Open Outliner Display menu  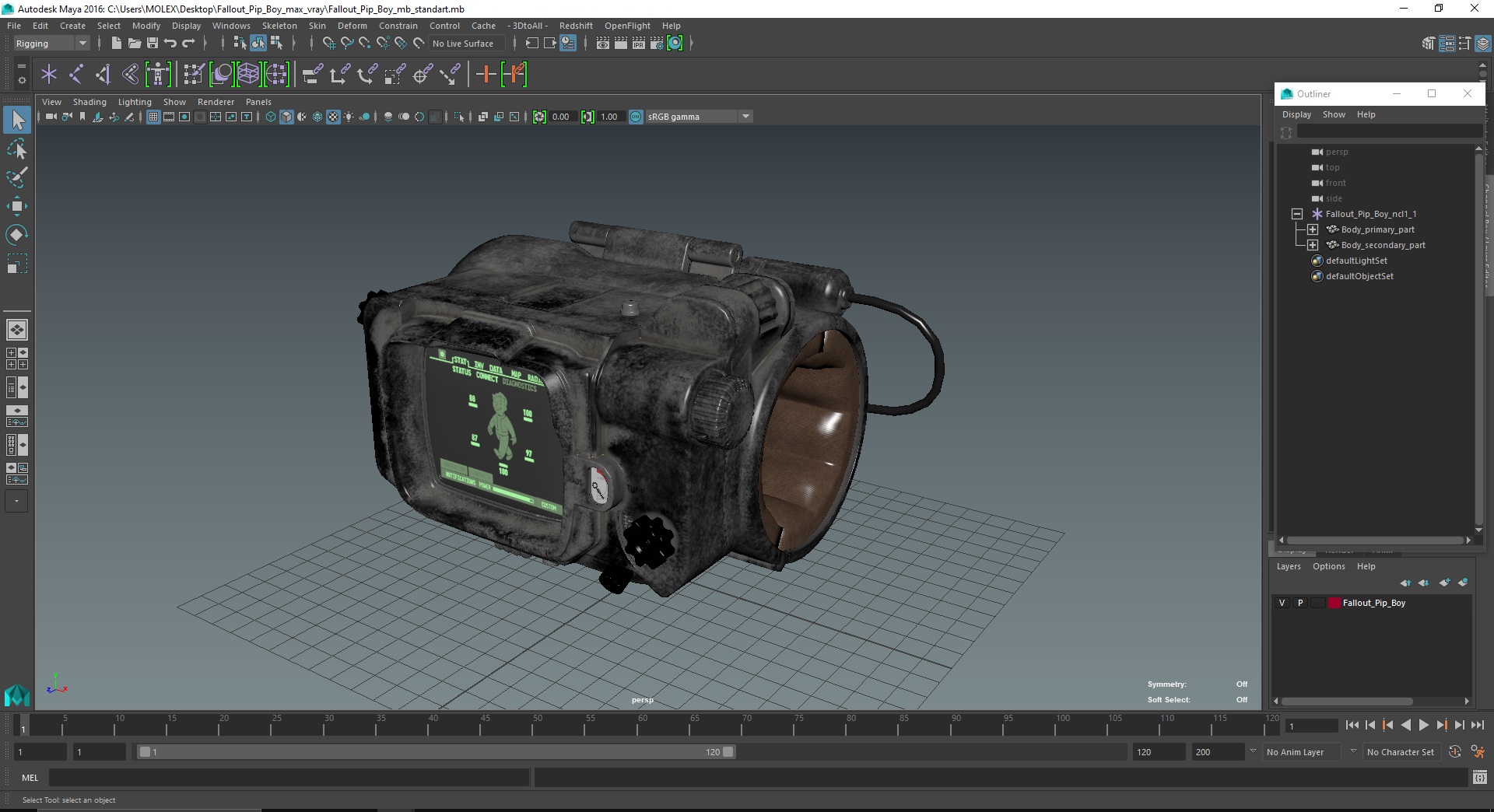[1296, 114]
